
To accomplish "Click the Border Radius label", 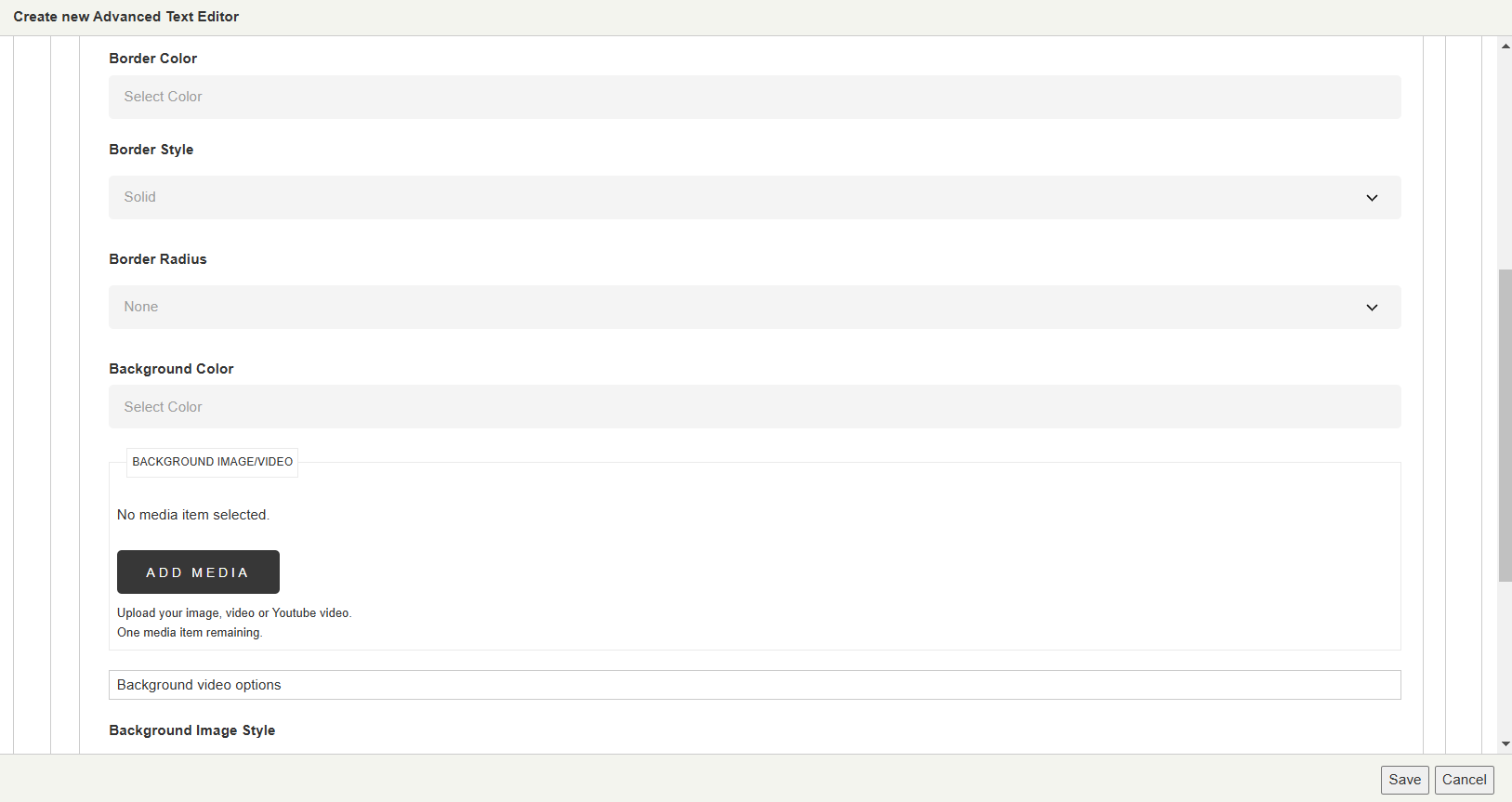I will tap(158, 259).
